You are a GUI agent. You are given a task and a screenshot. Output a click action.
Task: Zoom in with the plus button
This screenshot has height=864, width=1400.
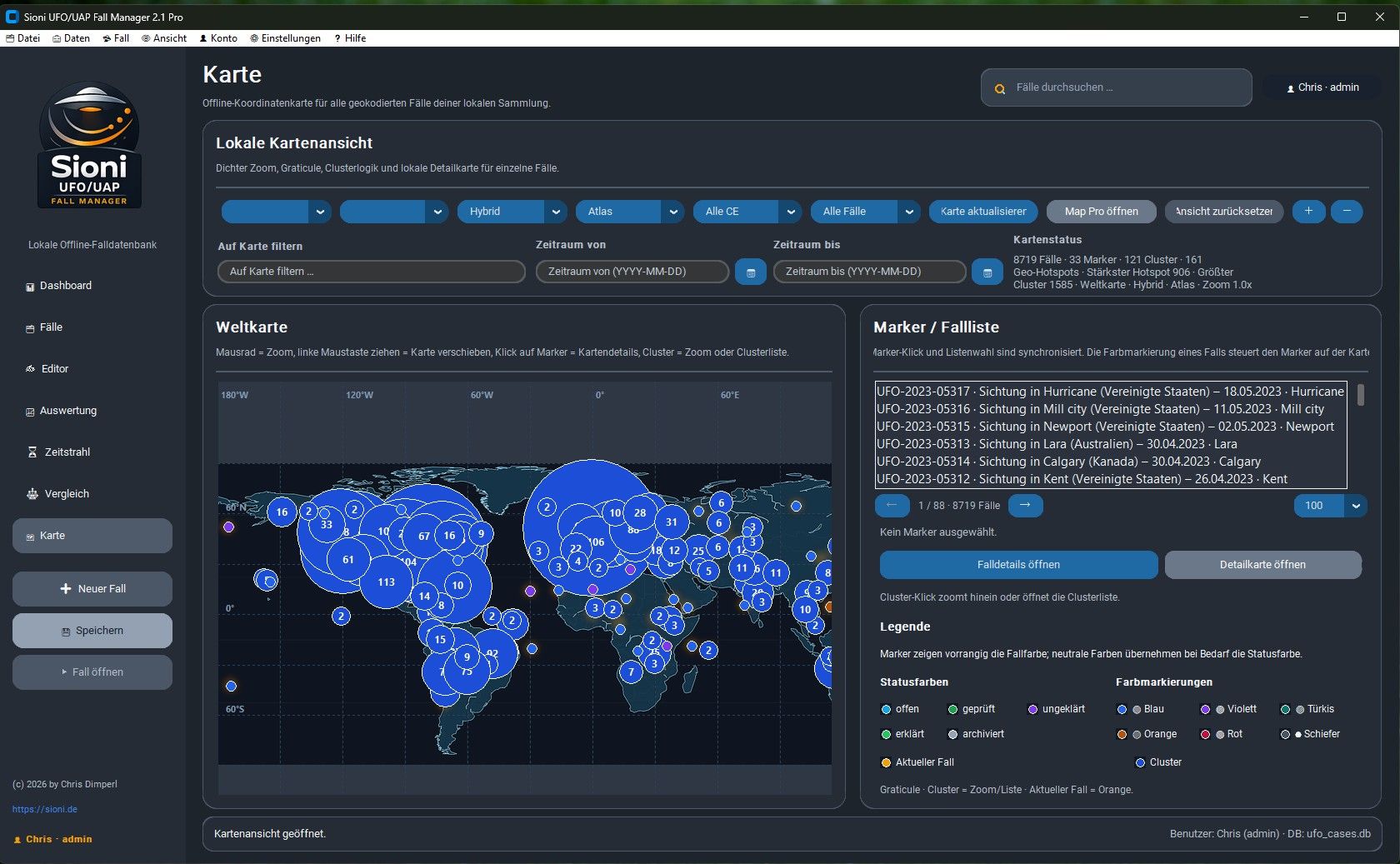[x=1308, y=212]
